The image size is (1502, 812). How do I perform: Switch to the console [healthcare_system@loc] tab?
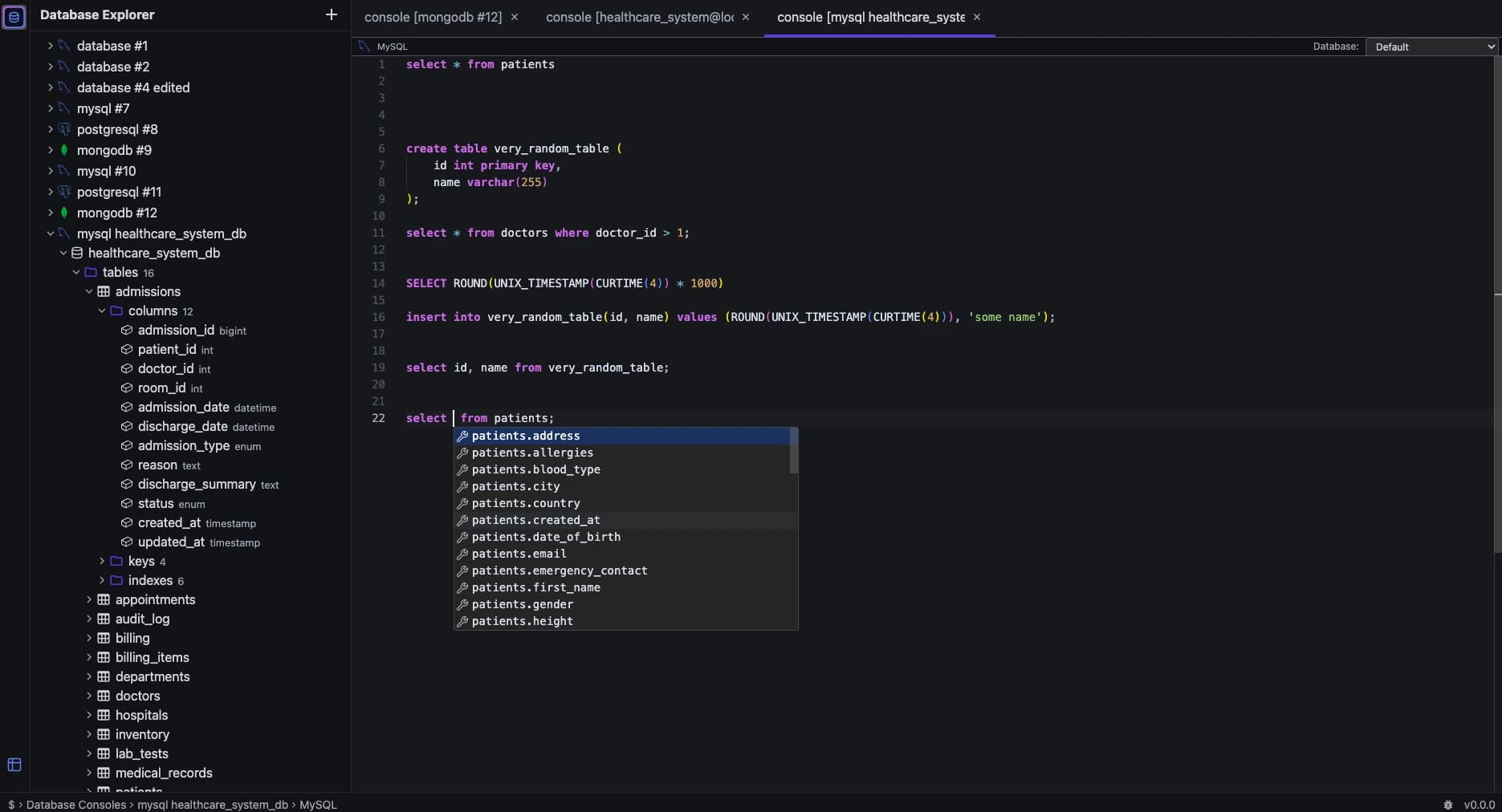click(637, 16)
